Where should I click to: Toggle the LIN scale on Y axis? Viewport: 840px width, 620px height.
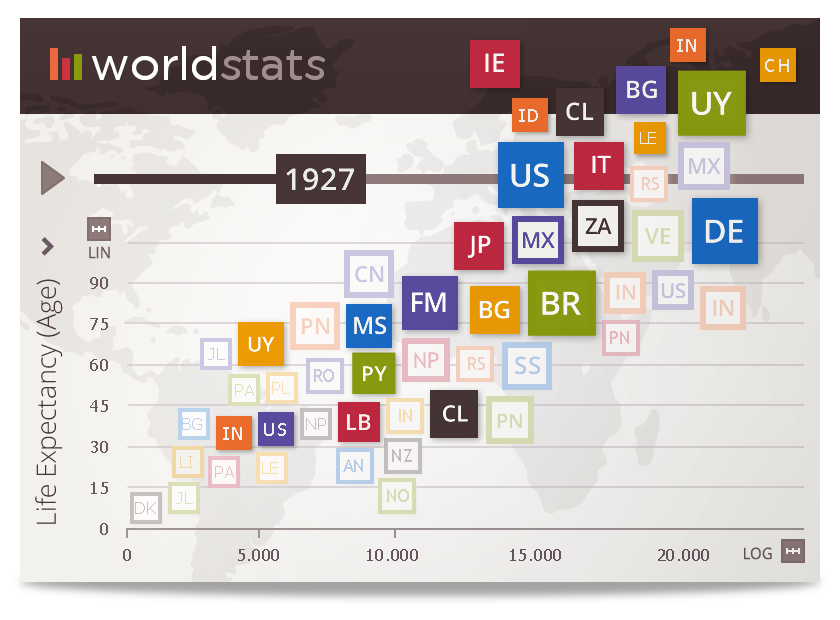(x=98, y=229)
